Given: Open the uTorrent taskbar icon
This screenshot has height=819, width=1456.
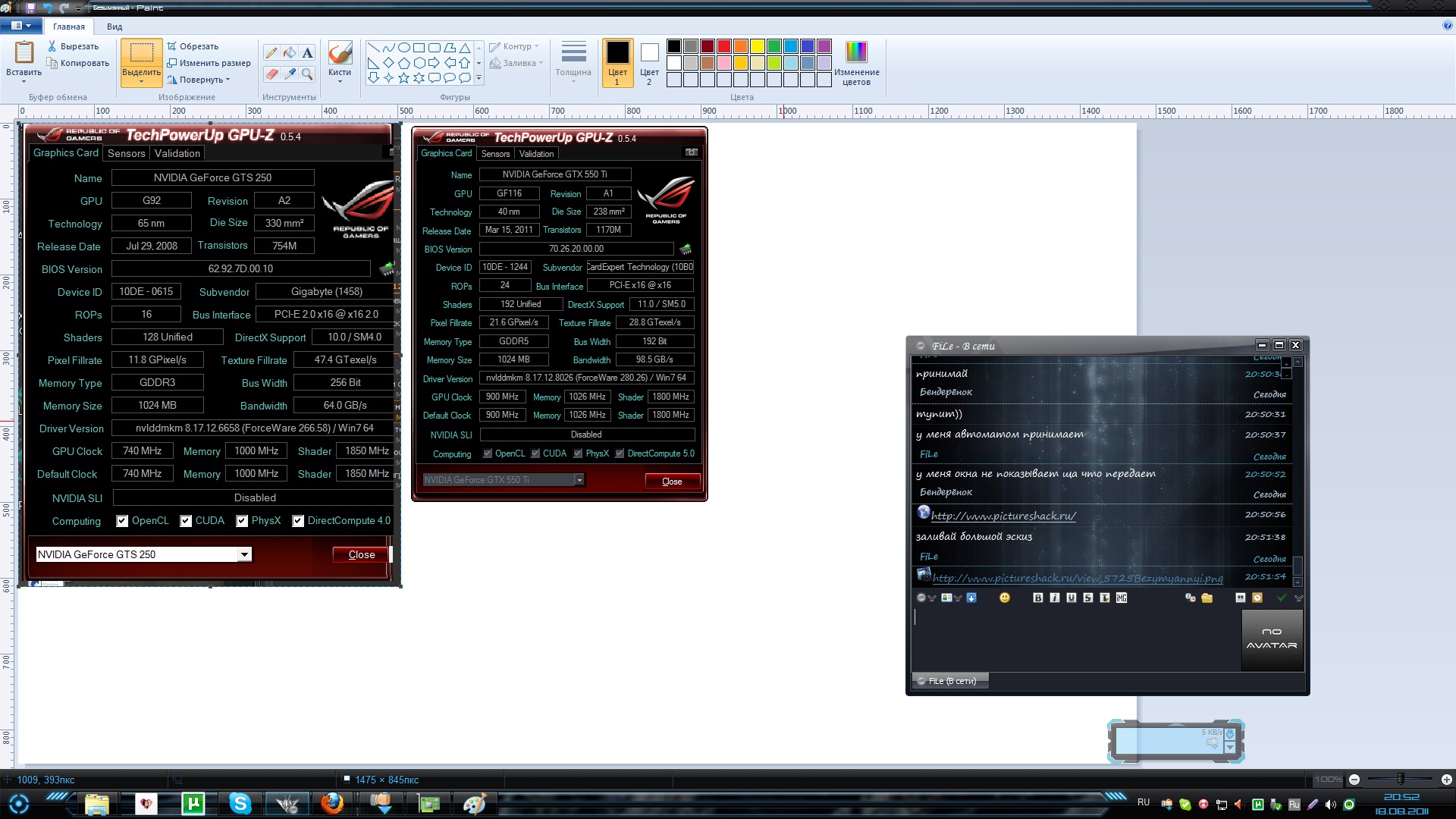Looking at the screenshot, I should coord(193,803).
